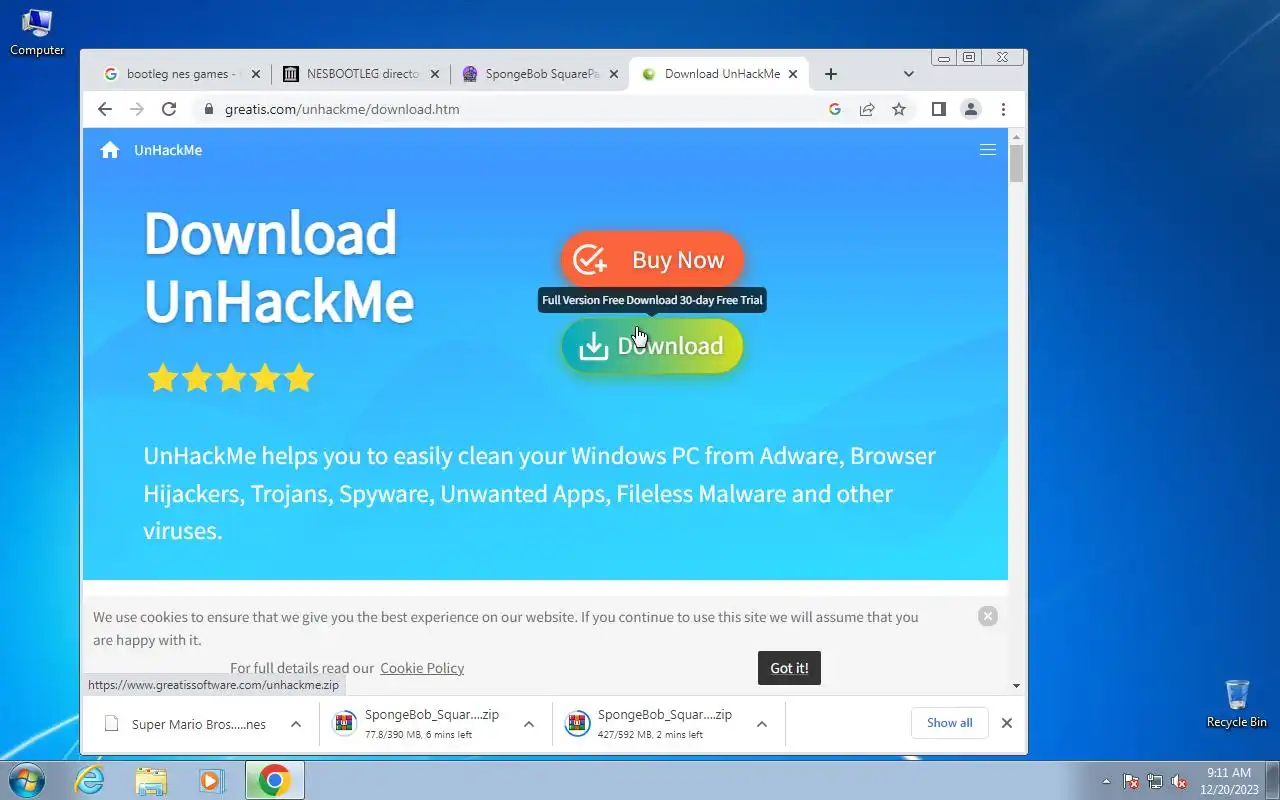Switch to SpongeBob SquarePants tab

click(542, 74)
